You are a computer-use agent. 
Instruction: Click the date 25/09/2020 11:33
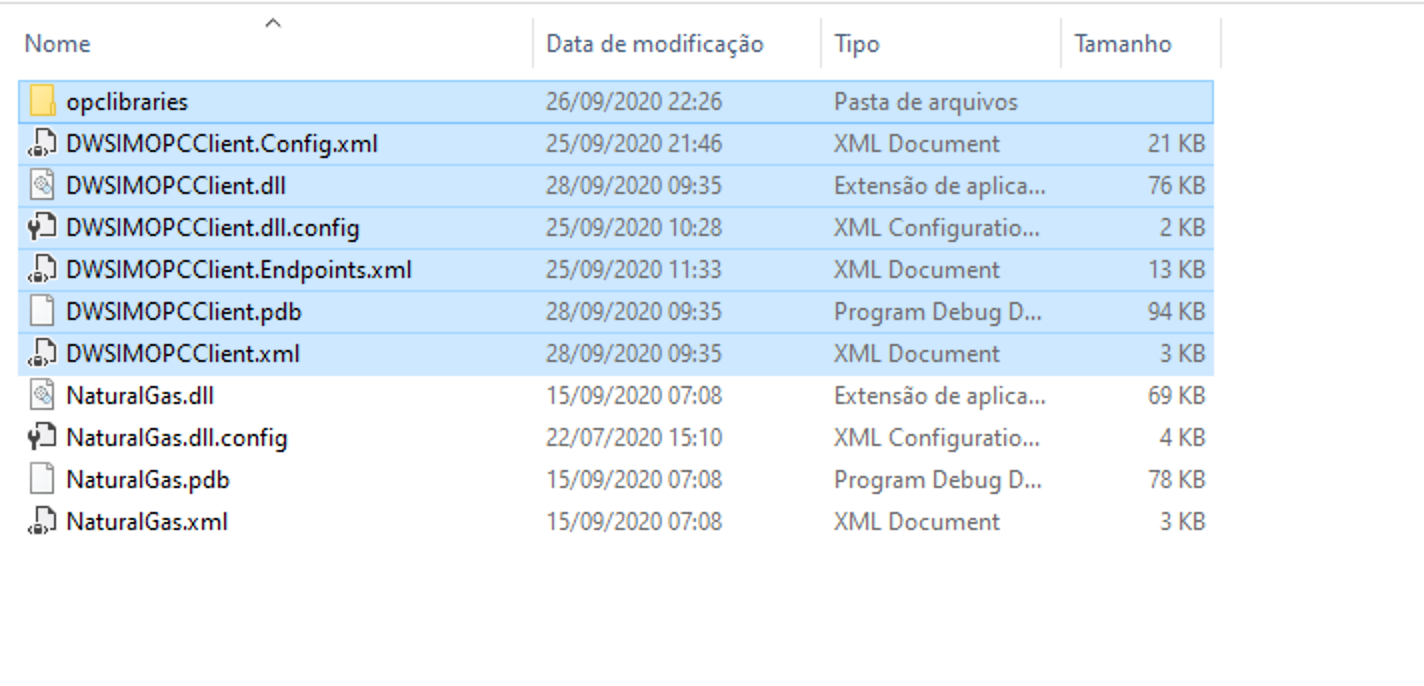pos(634,270)
